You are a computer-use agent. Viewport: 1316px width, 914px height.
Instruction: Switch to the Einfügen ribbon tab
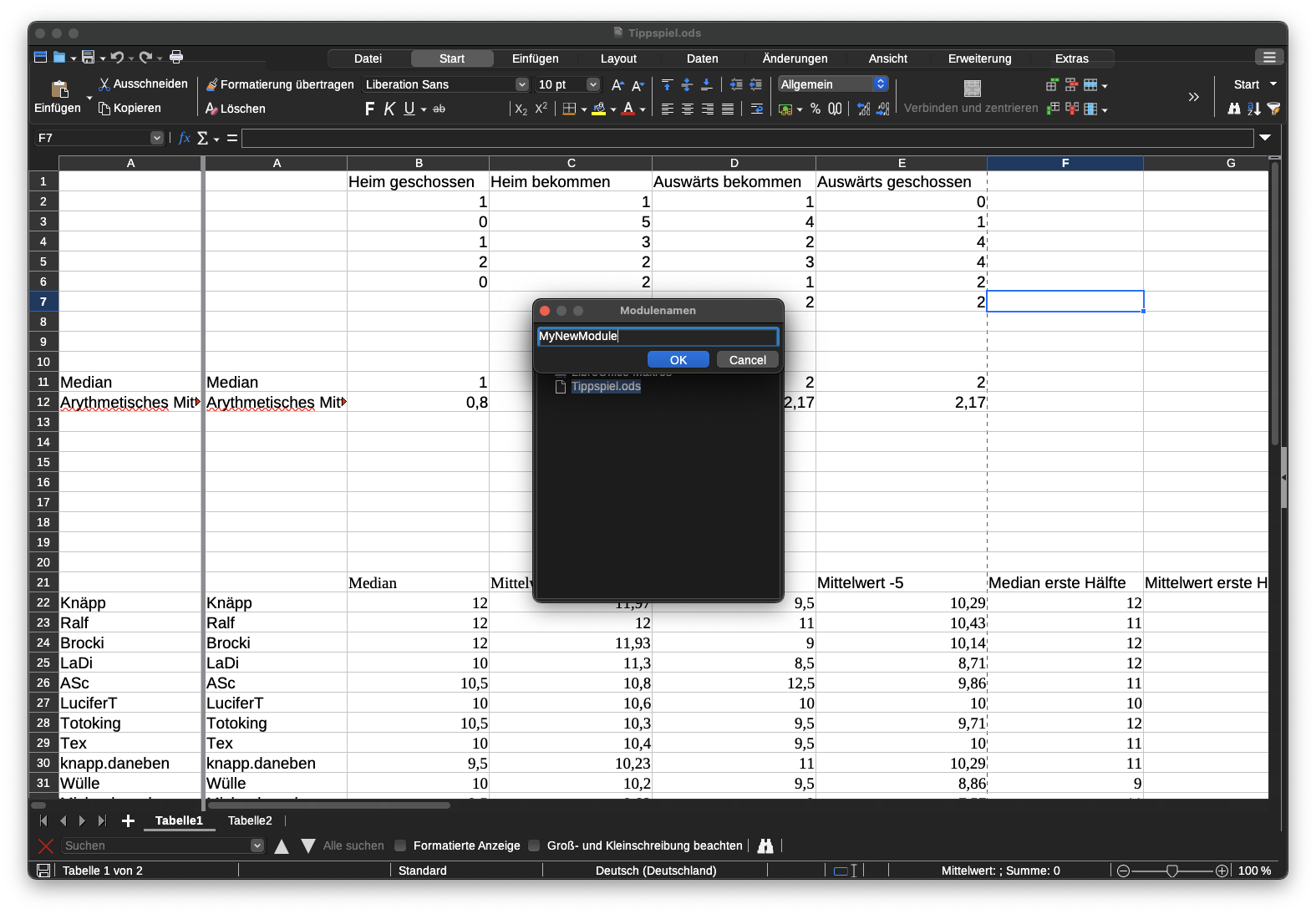(535, 58)
